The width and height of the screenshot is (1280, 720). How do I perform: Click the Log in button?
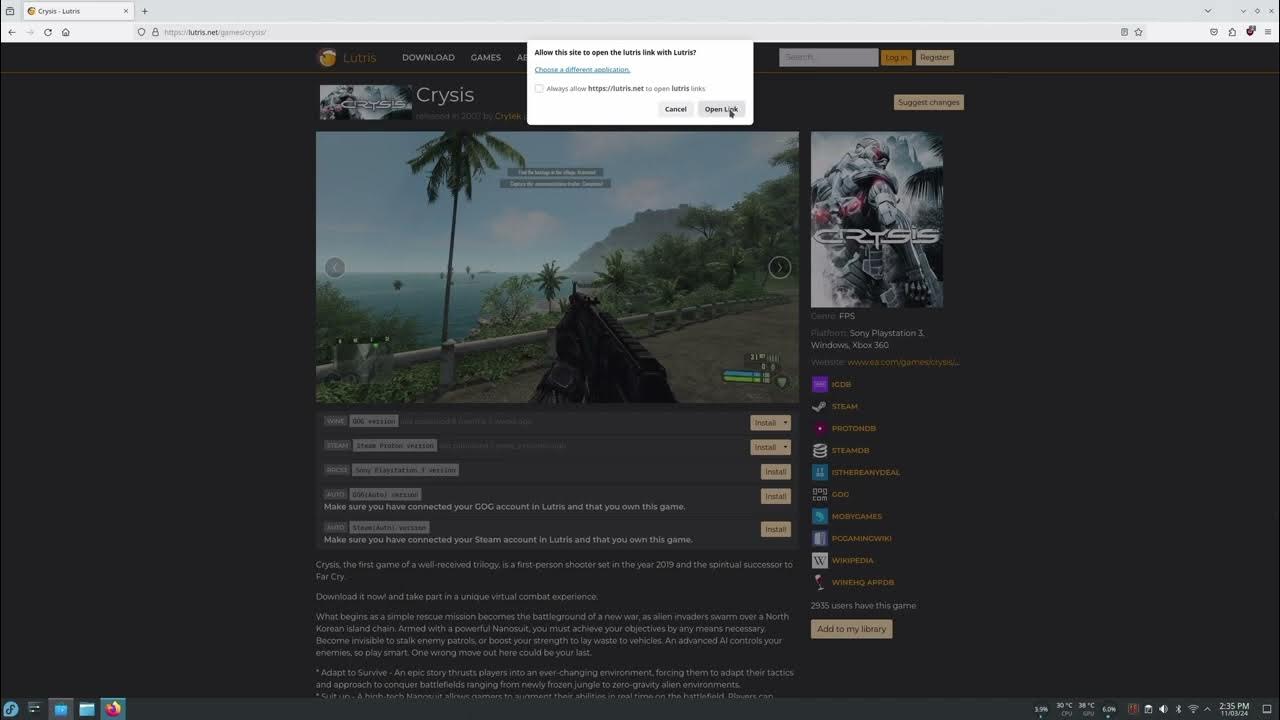[x=896, y=57]
